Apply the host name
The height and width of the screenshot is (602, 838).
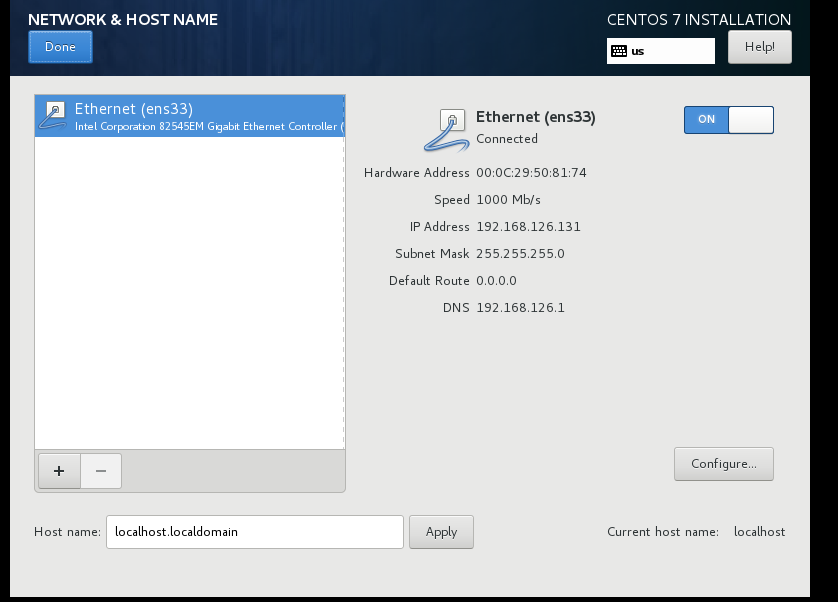click(x=441, y=532)
